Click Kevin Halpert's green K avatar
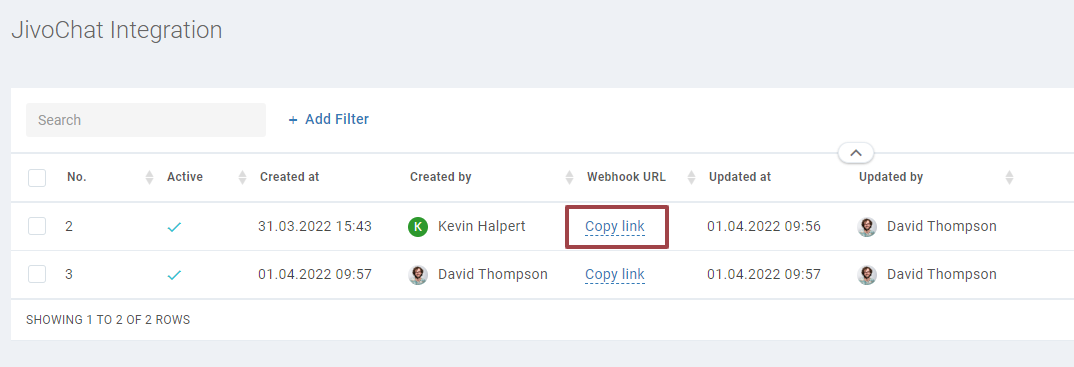The width and height of the screenshot is (1074, 367). coord(418,227)
